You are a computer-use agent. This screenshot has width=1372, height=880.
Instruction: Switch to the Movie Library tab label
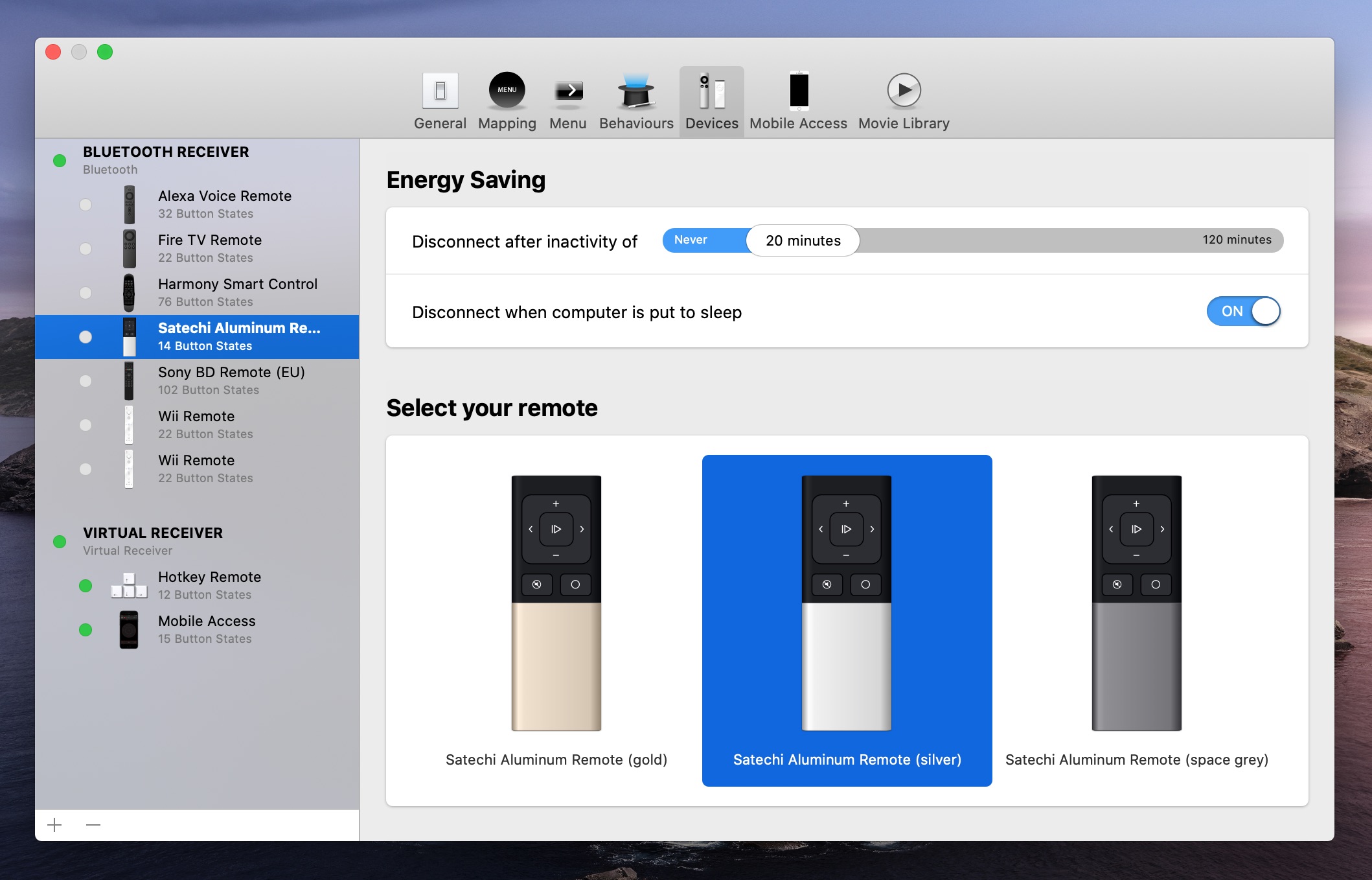point(904,124)
